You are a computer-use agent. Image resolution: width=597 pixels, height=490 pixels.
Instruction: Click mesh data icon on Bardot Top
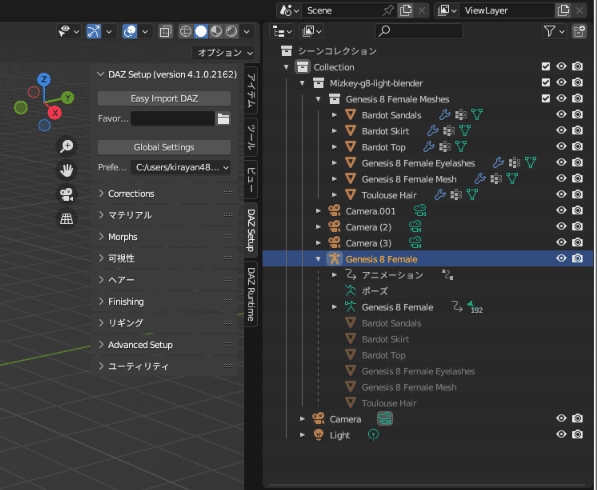click(461, 147)
